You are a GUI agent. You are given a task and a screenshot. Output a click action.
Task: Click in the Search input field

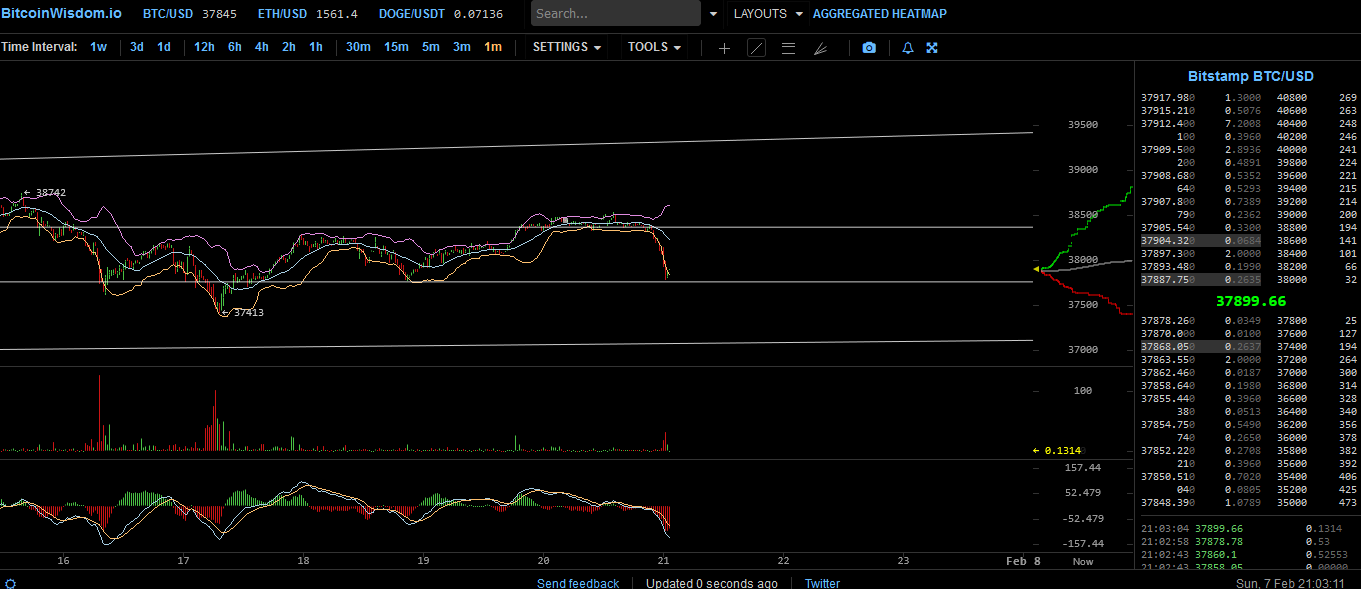(x=615, y=14)
